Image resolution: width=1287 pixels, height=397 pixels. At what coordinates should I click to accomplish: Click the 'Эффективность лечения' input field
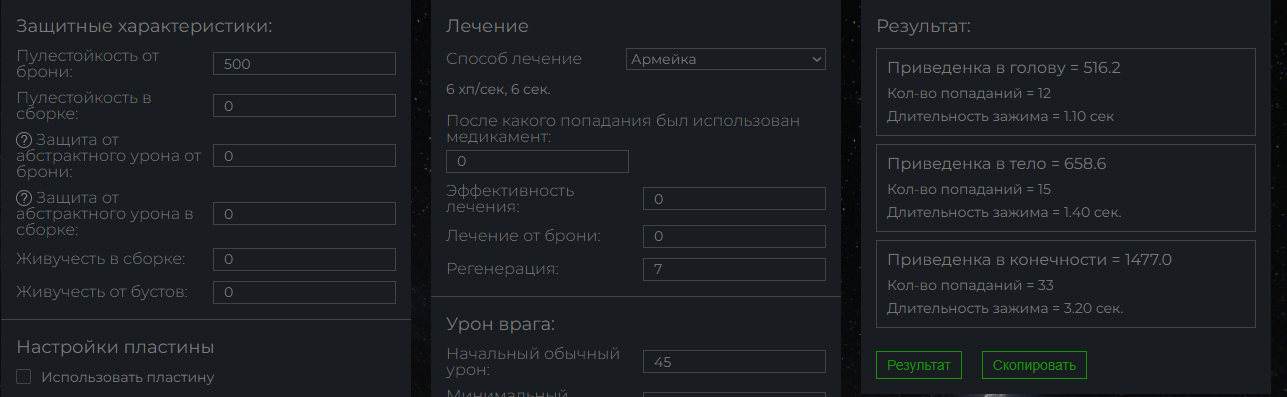coord(734,199)
